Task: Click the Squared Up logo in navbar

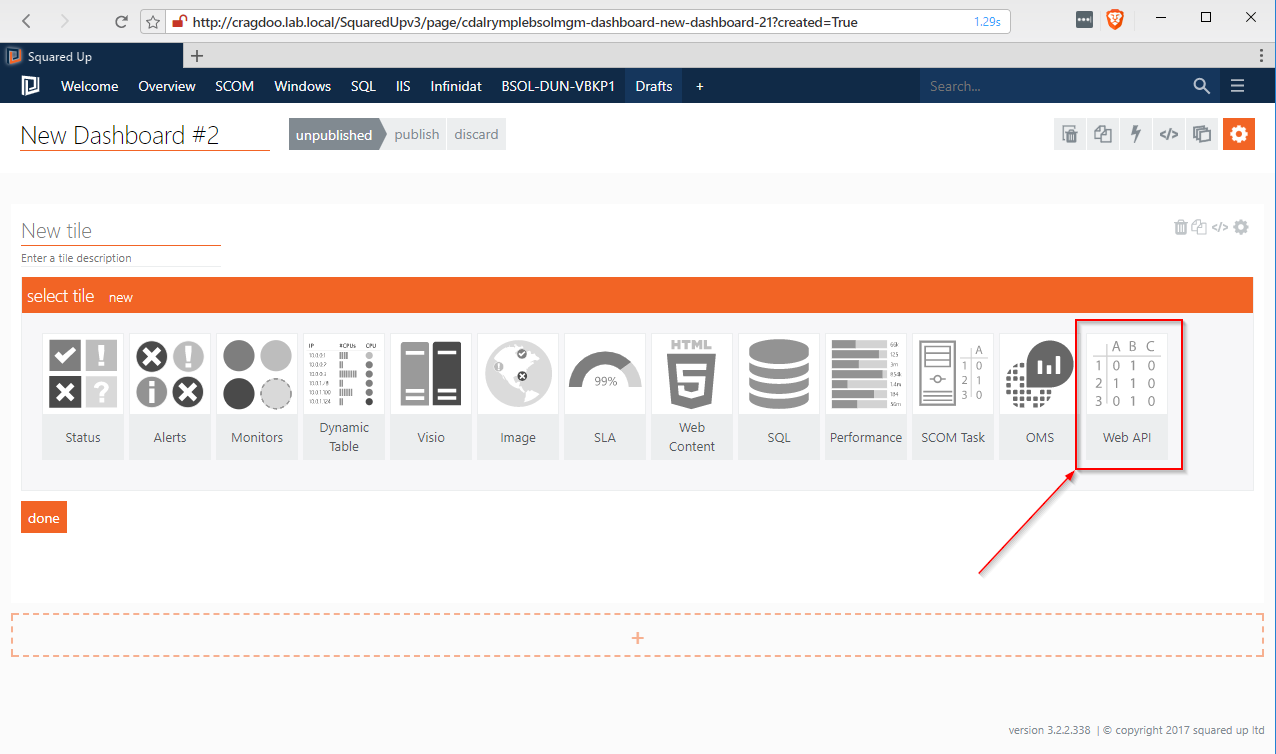Action: tap(30, 86)
